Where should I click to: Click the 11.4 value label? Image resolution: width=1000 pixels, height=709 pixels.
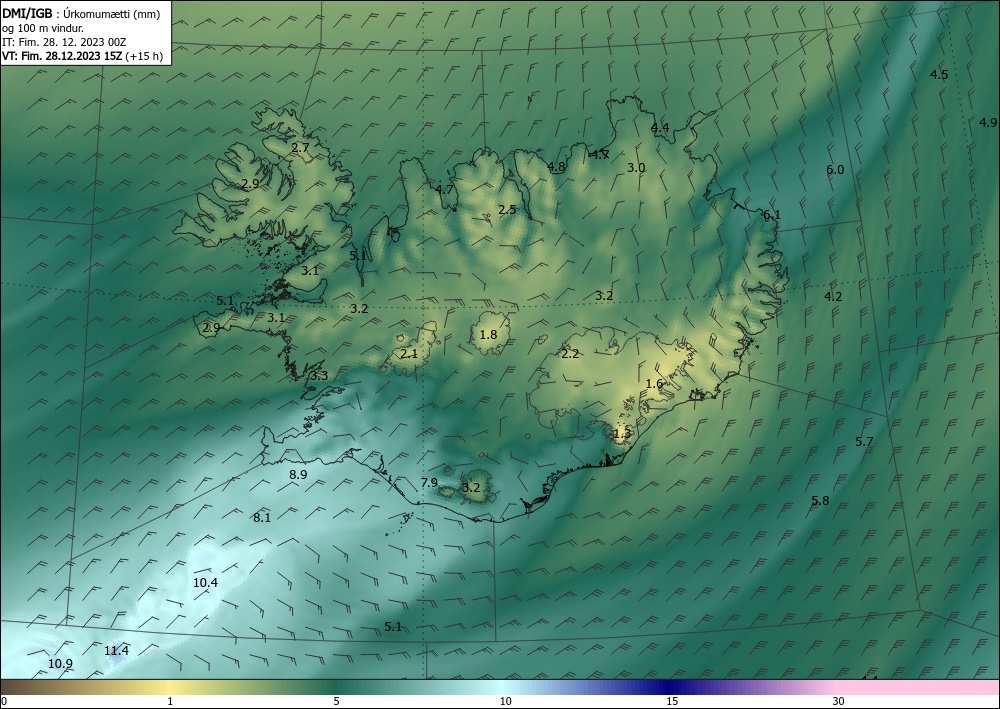116,650
